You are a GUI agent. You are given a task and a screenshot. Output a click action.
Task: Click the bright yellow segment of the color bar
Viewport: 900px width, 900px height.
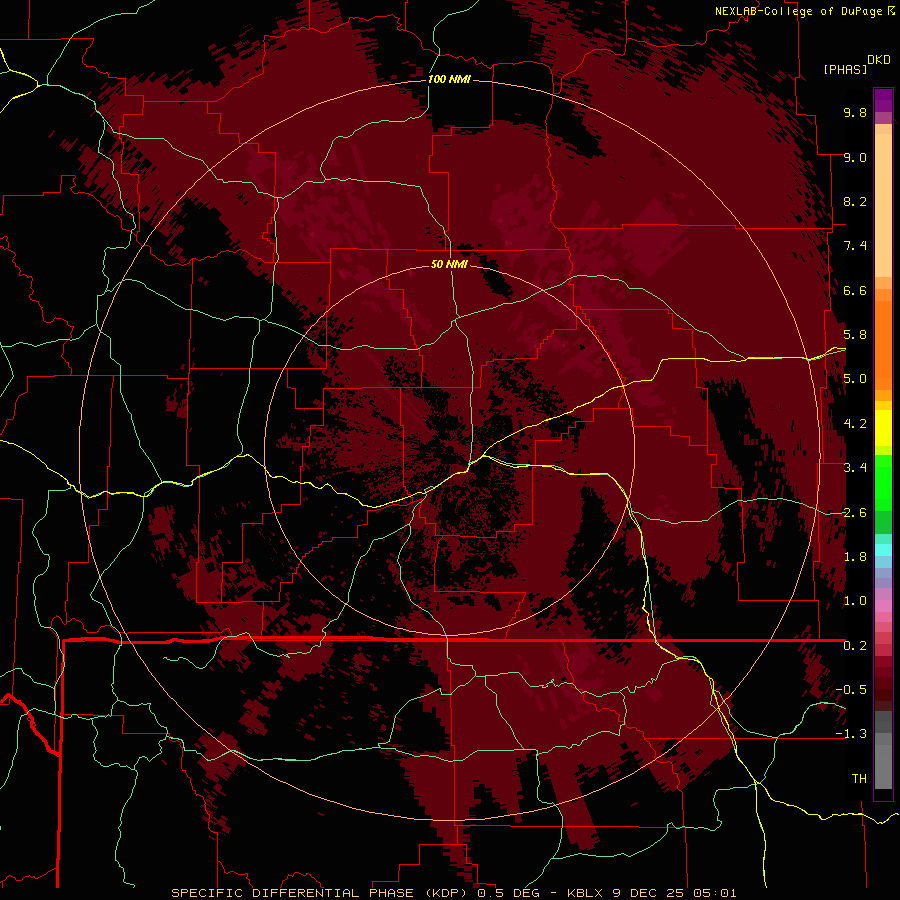coord(883,428)
